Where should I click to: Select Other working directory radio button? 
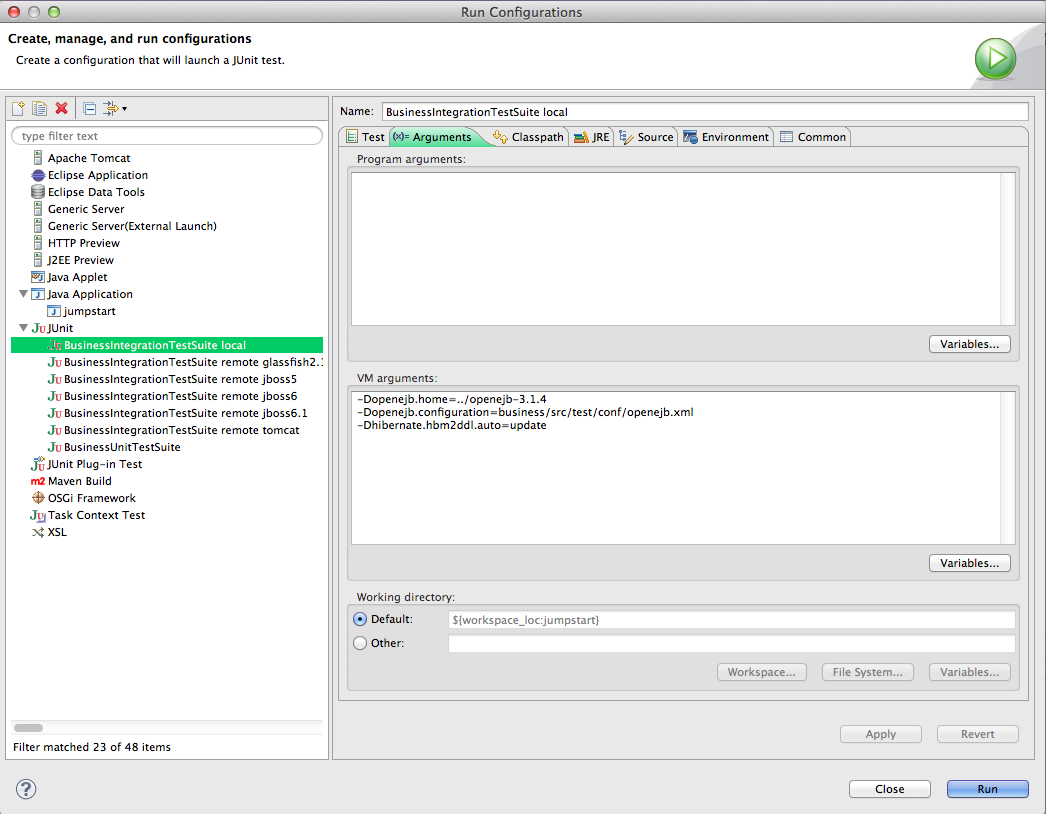click(360, 643)
